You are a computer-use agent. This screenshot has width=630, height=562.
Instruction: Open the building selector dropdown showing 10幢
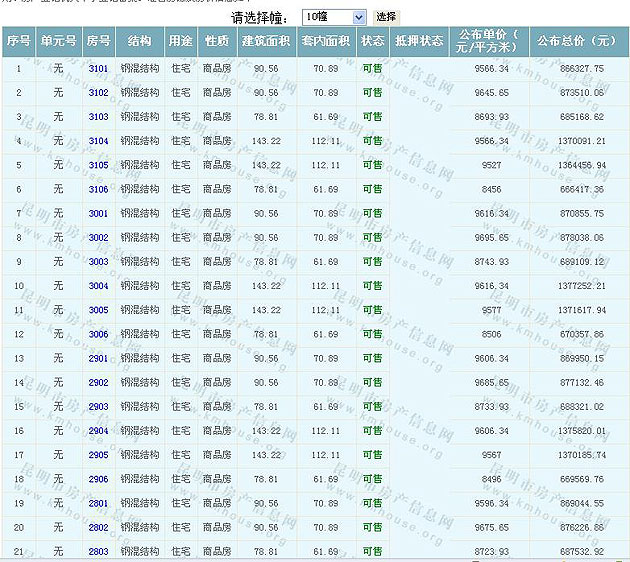point(334,17)
